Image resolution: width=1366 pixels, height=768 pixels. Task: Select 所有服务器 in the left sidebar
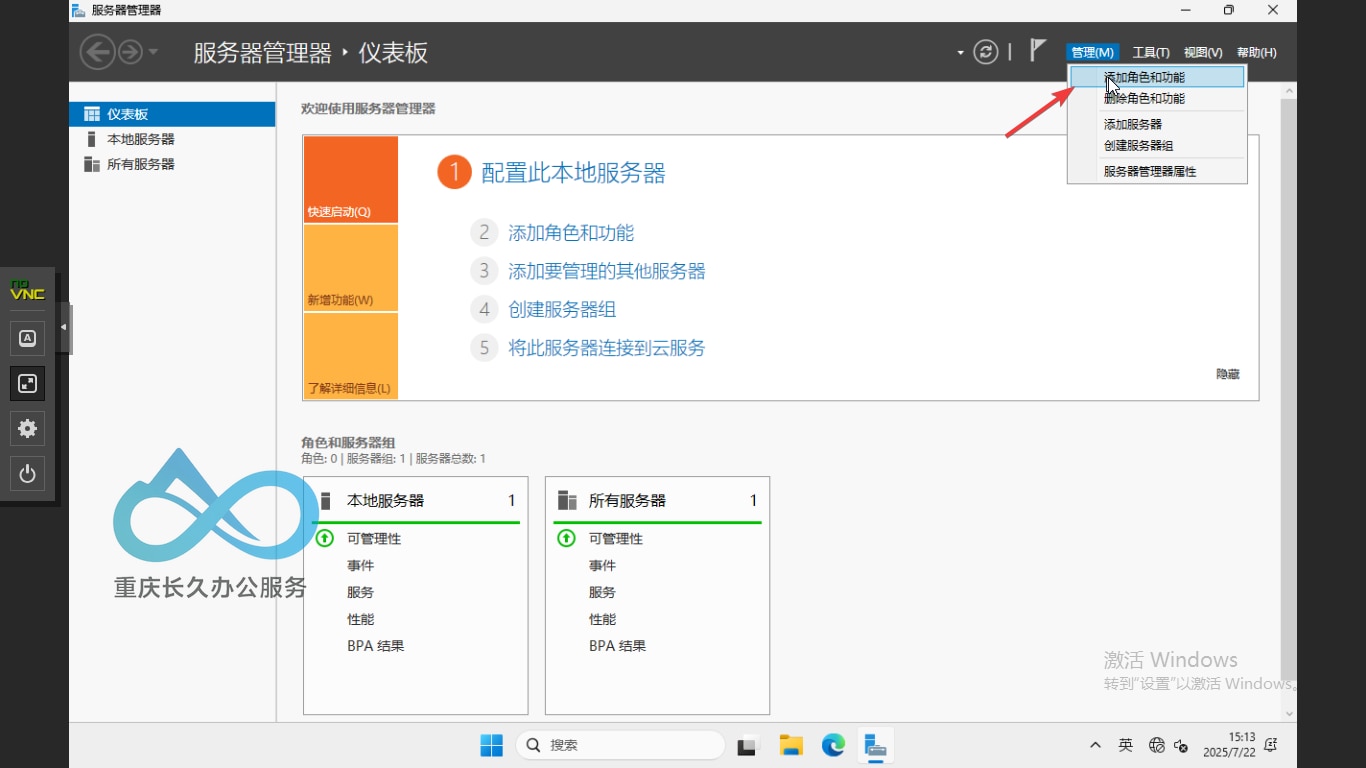click(x=172, y=164)
